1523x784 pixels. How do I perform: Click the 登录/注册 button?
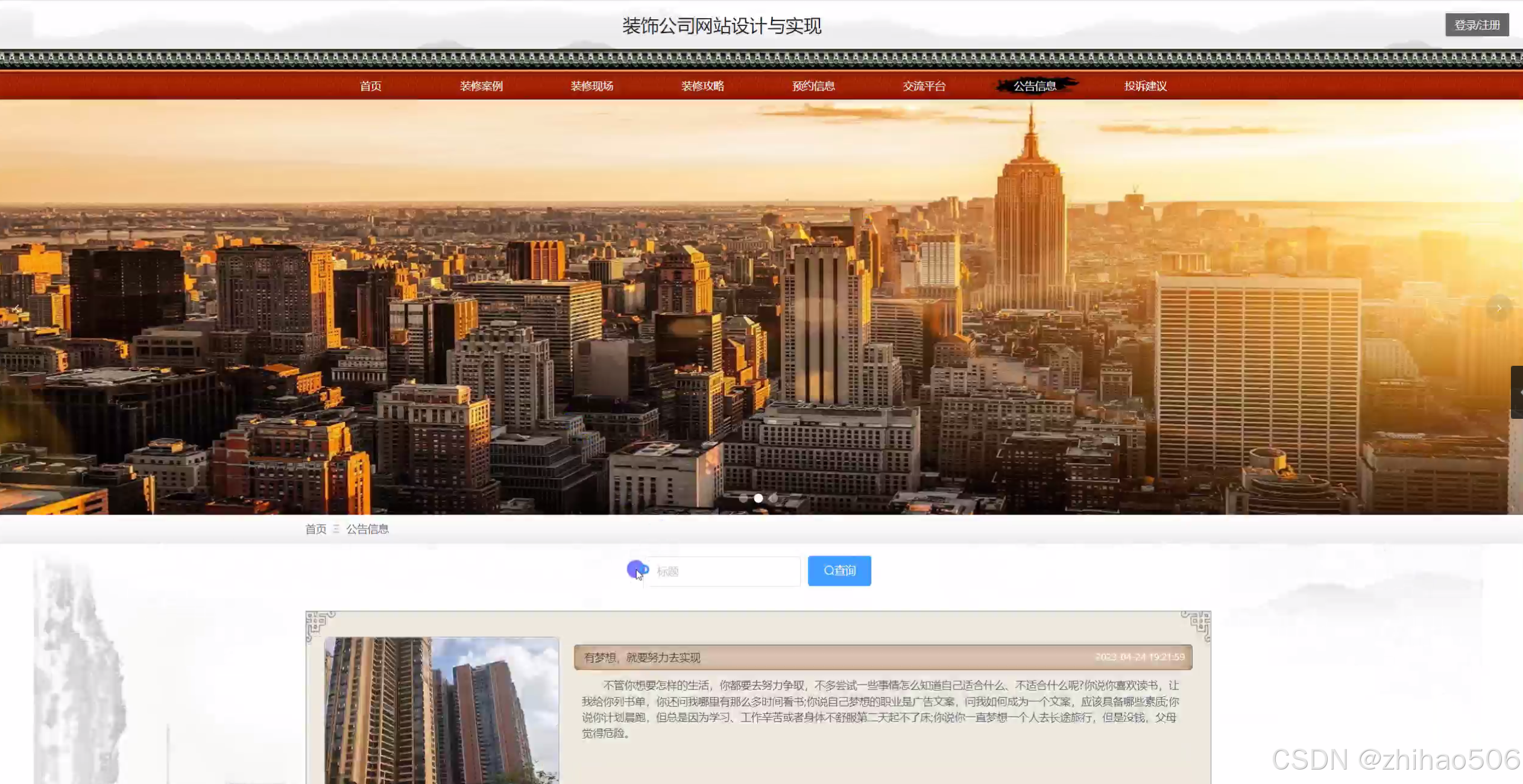(1477, 25)
